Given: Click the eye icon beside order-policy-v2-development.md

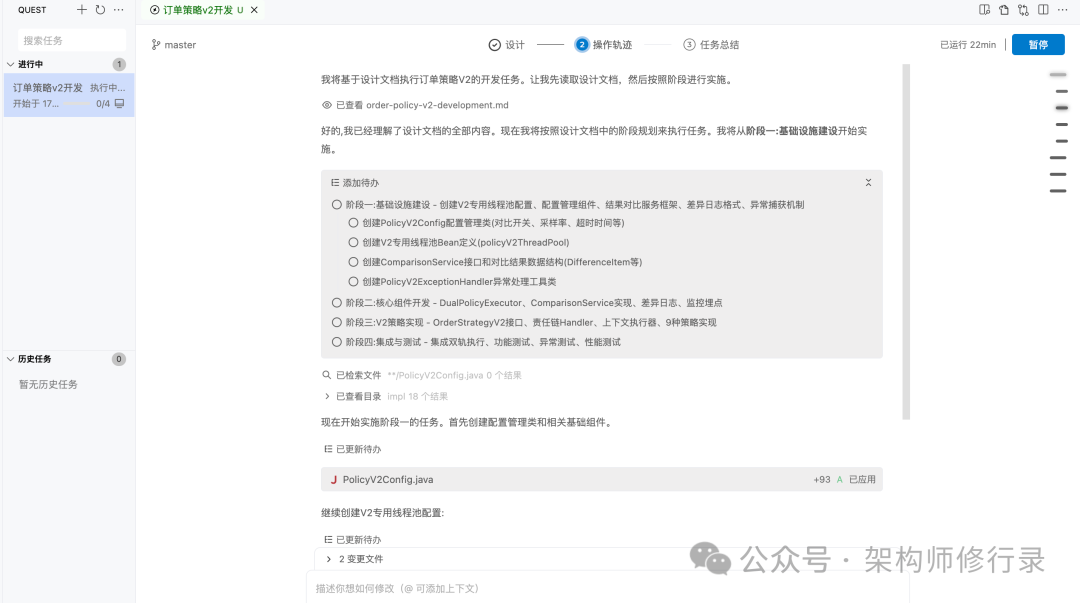Looking at the screenshot, I should 327,105.
